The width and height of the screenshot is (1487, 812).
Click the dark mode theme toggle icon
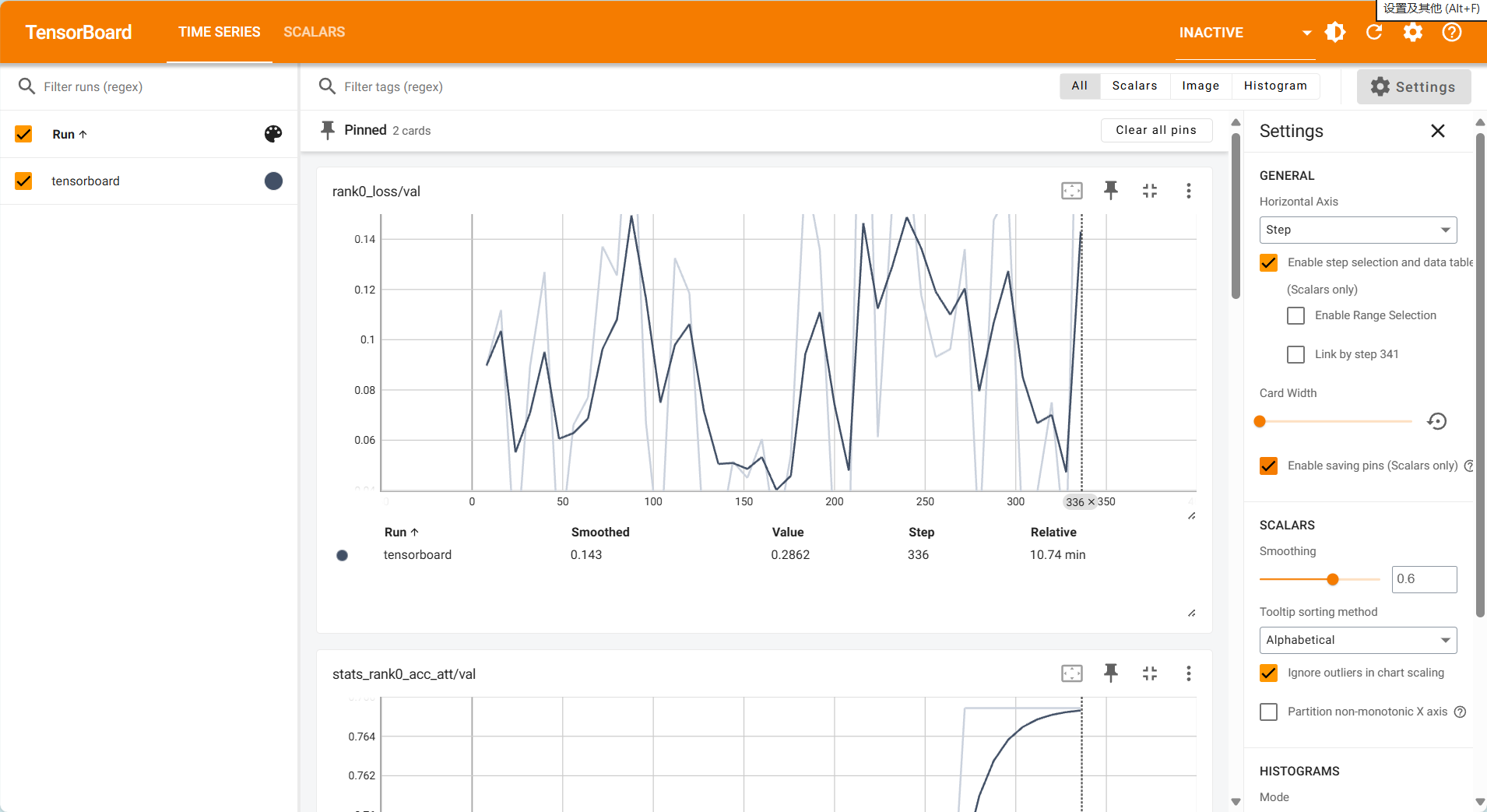point(1335,32)
